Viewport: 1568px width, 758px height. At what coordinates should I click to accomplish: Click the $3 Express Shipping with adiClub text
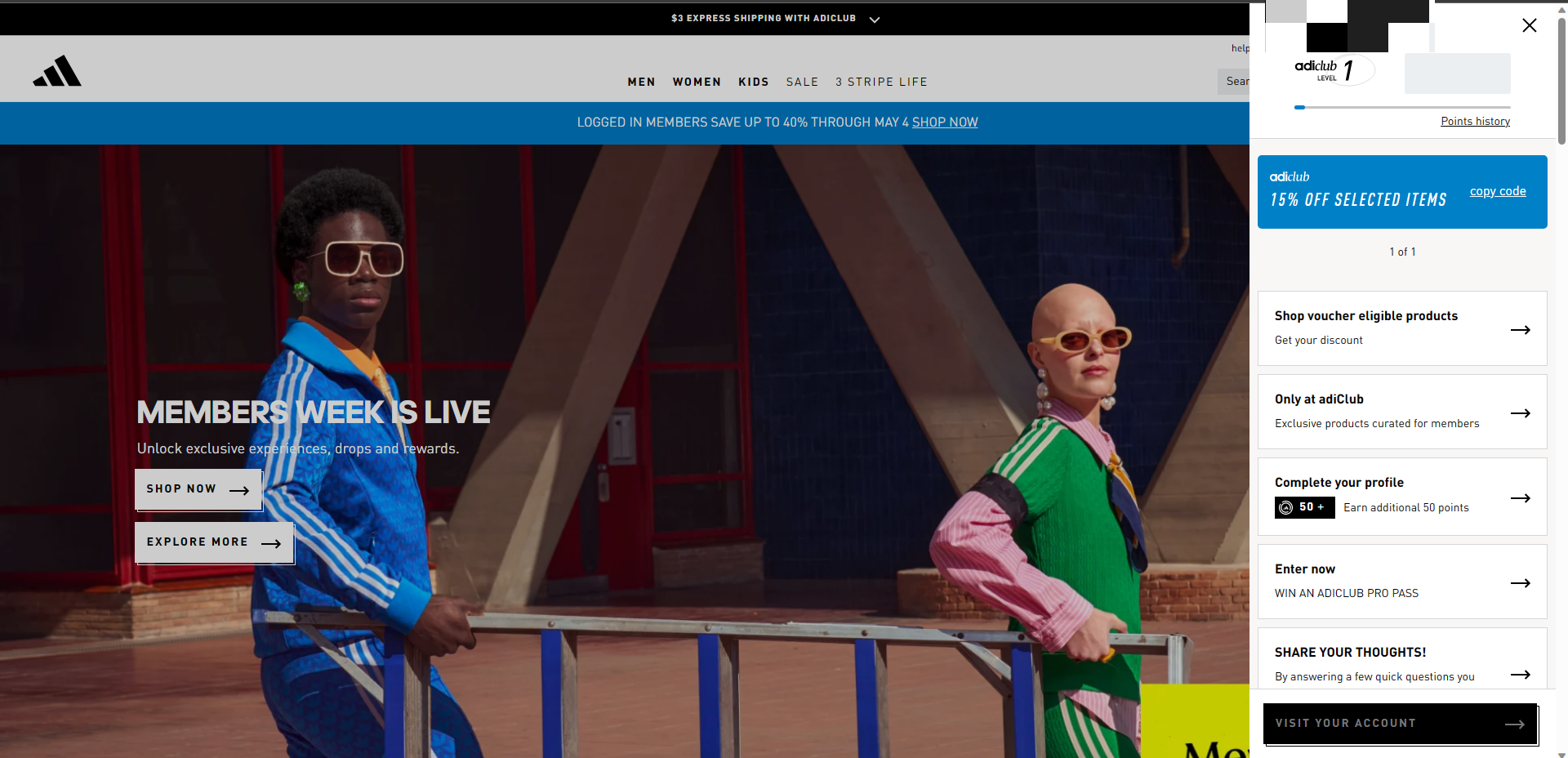(764, 18)
